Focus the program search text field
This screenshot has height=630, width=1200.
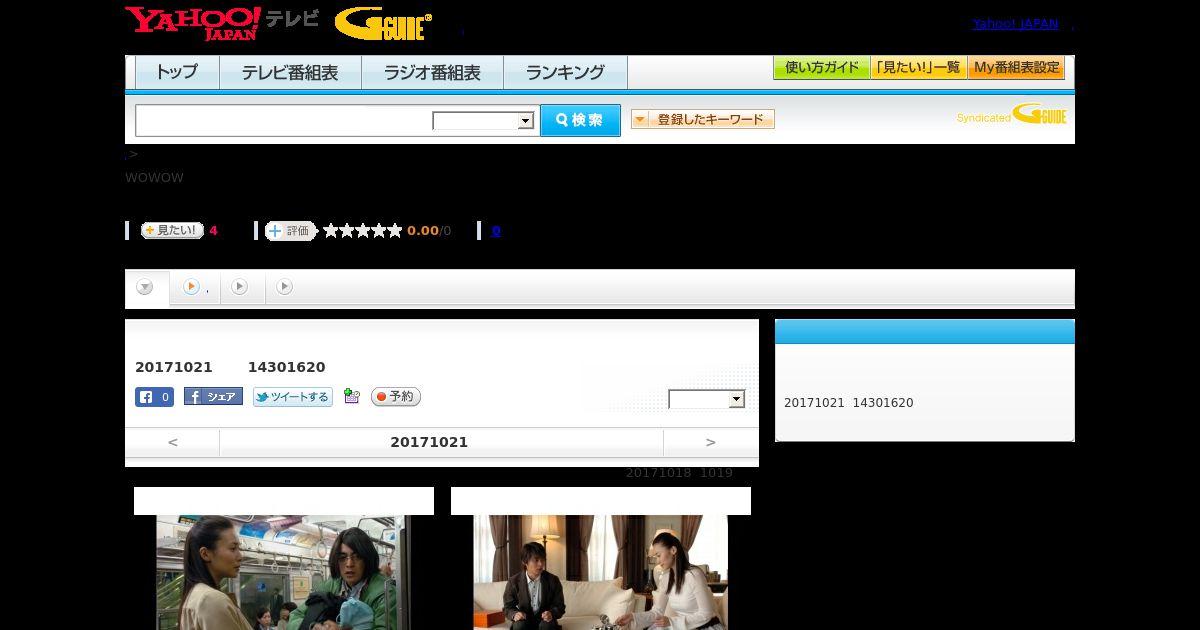284,120
